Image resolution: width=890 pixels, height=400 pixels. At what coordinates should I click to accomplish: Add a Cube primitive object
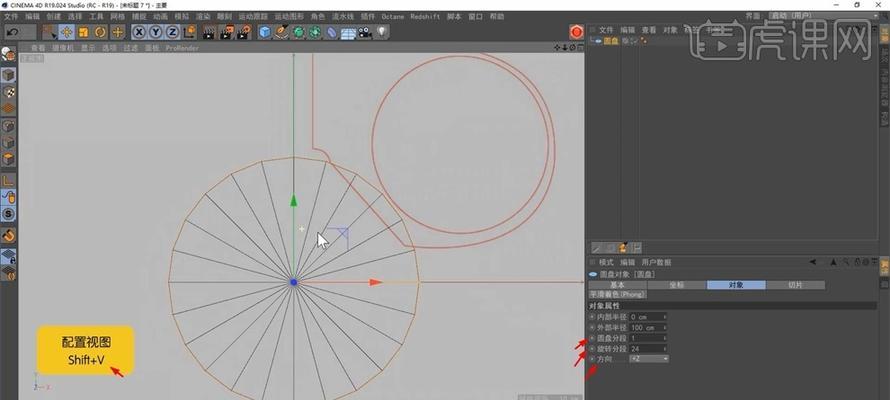point(265,32)
